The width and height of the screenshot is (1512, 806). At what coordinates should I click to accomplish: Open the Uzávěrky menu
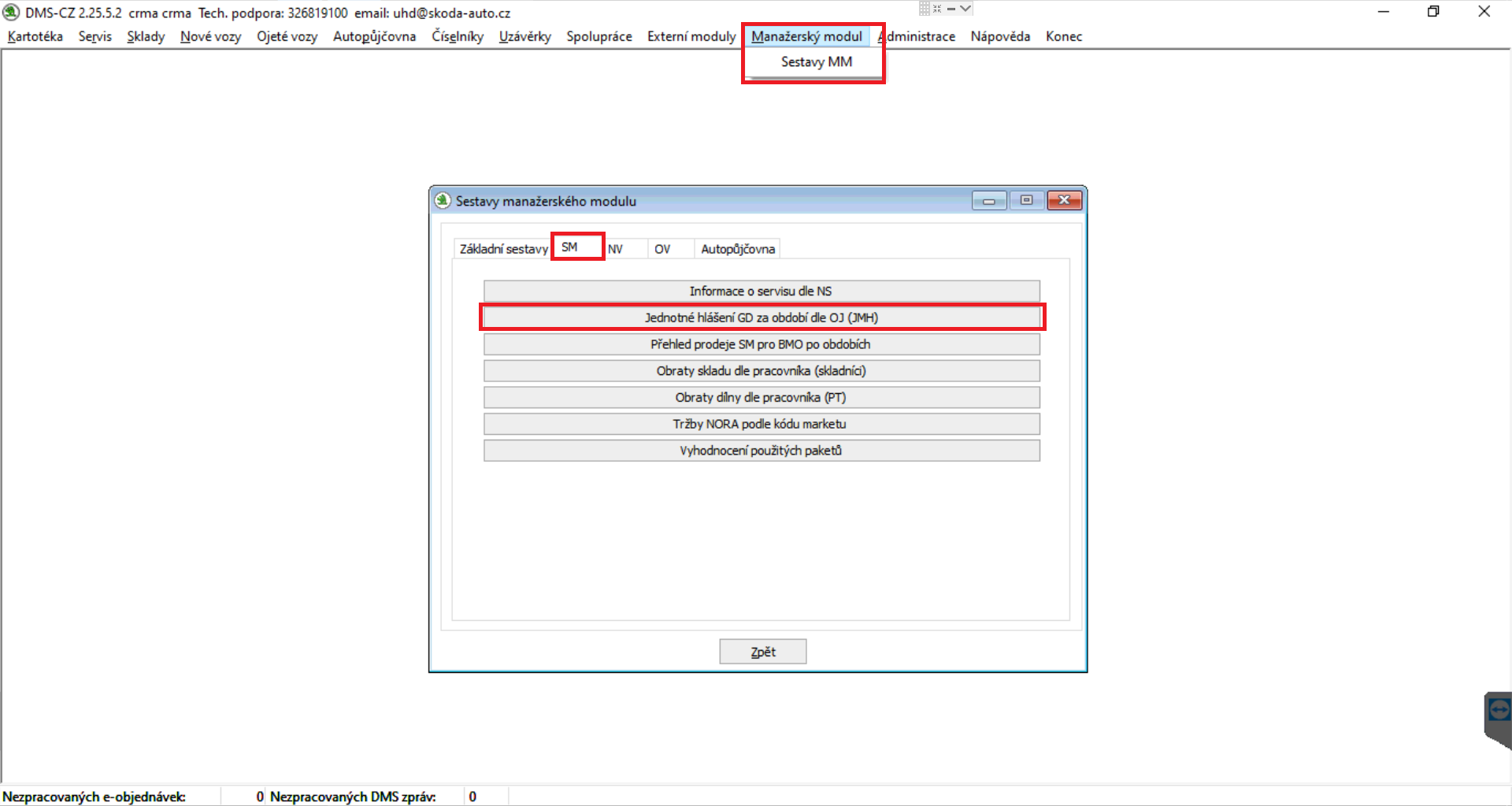pos(524,36)
